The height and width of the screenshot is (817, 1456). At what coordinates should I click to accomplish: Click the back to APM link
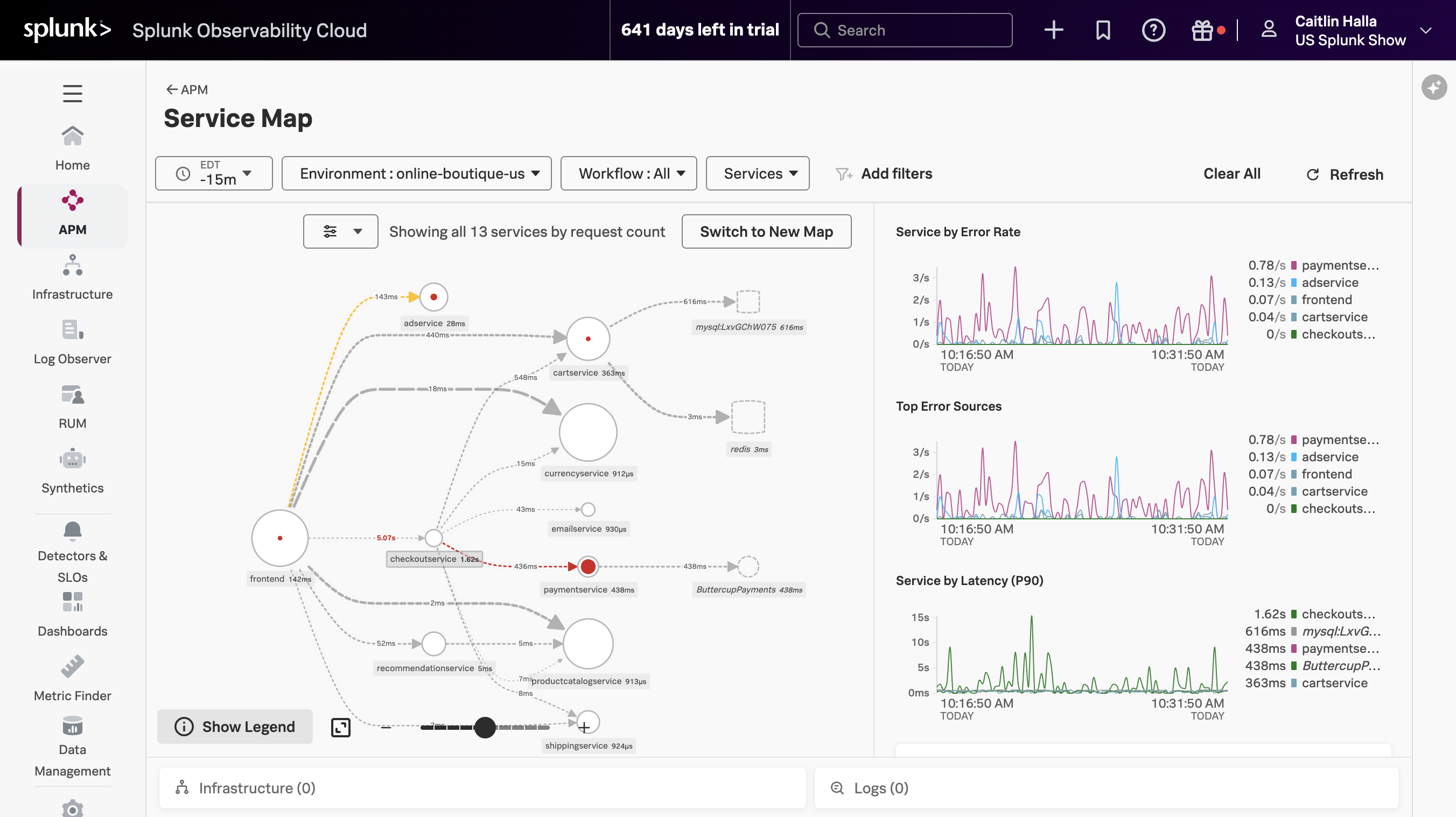(x=186, y=89)
